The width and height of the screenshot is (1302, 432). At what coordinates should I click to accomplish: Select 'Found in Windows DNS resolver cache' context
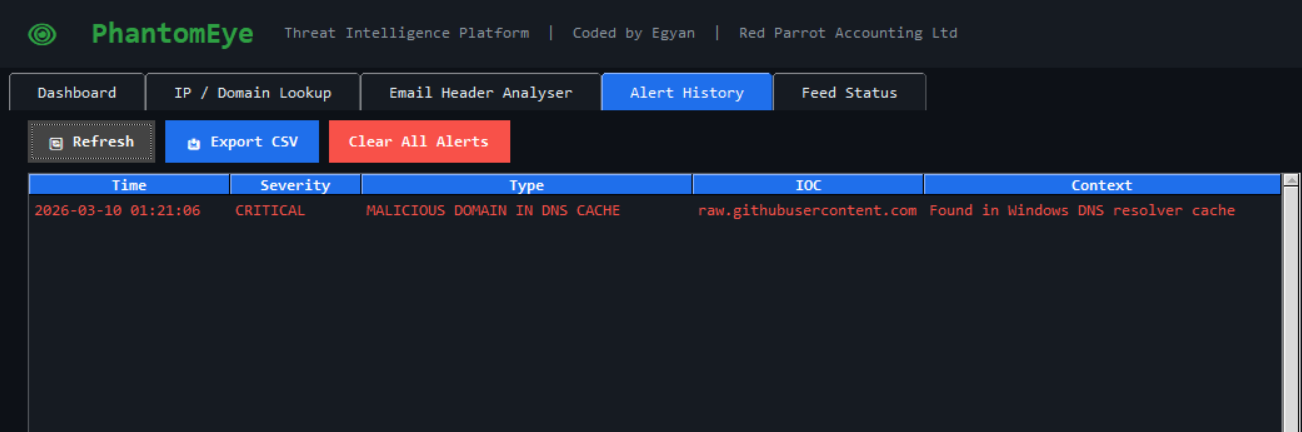[x=1082, y=211]
